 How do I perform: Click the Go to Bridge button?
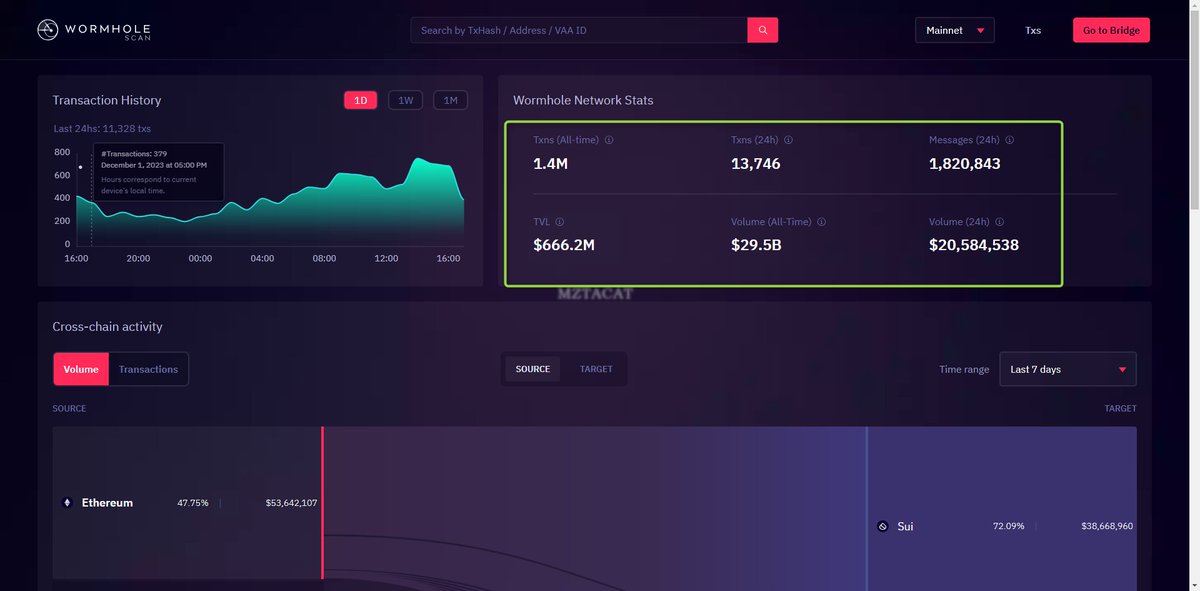tap(1111, 30)
